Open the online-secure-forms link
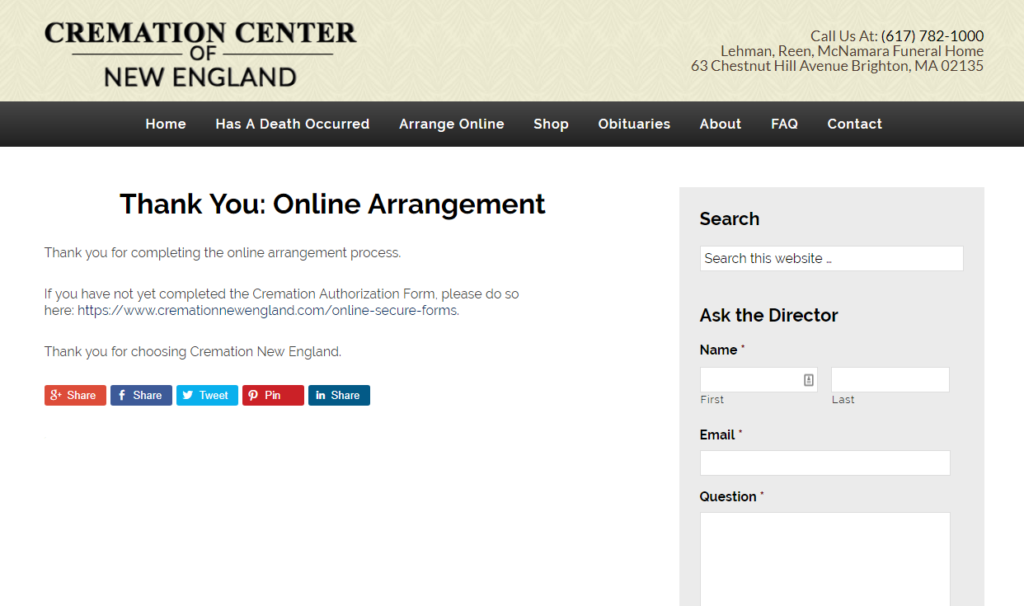The height and width of the screenshot is (606, 1024). pyautogui.click(x=268, y=310)
